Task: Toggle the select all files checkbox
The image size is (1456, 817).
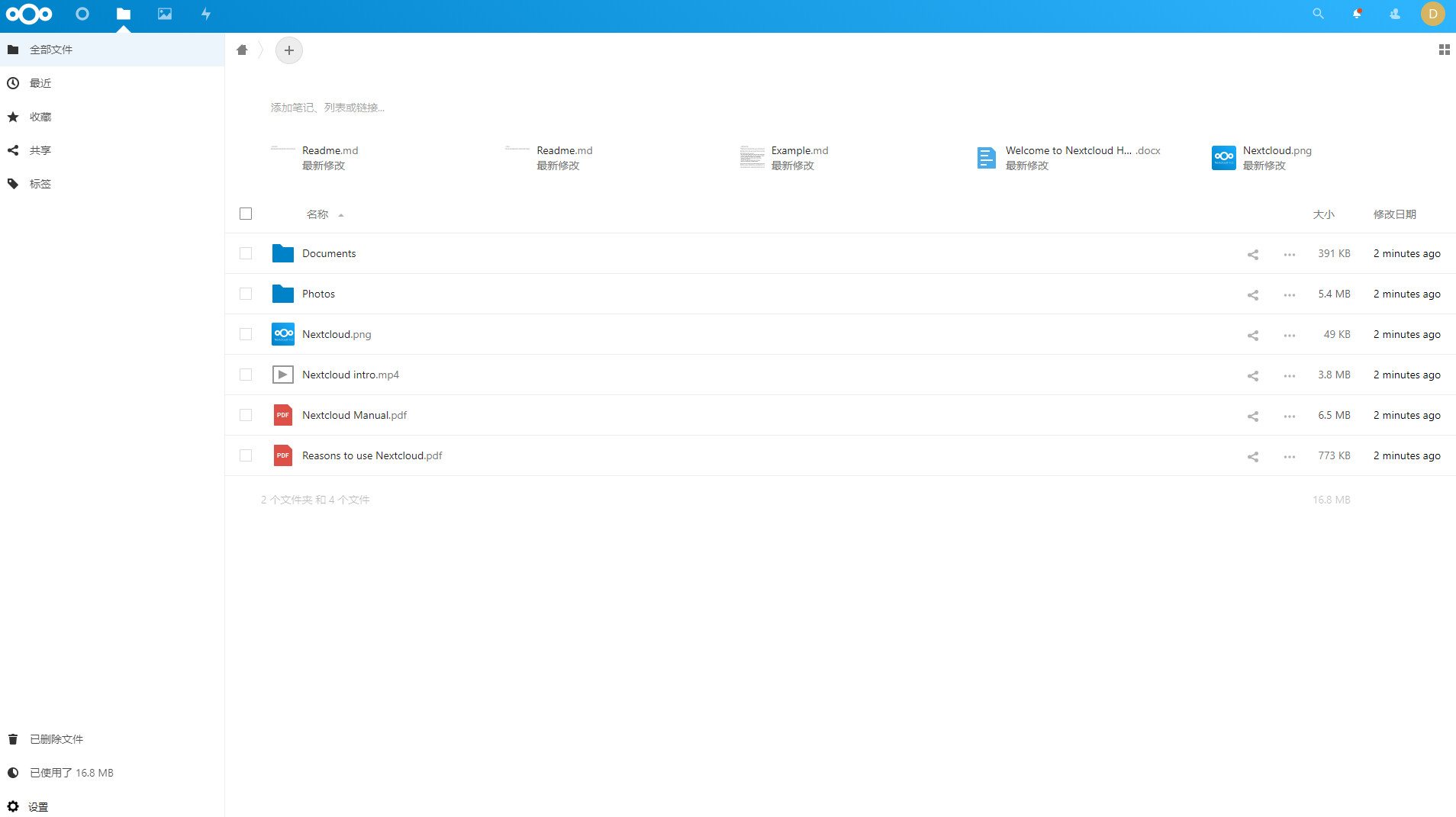Action: 246,214
